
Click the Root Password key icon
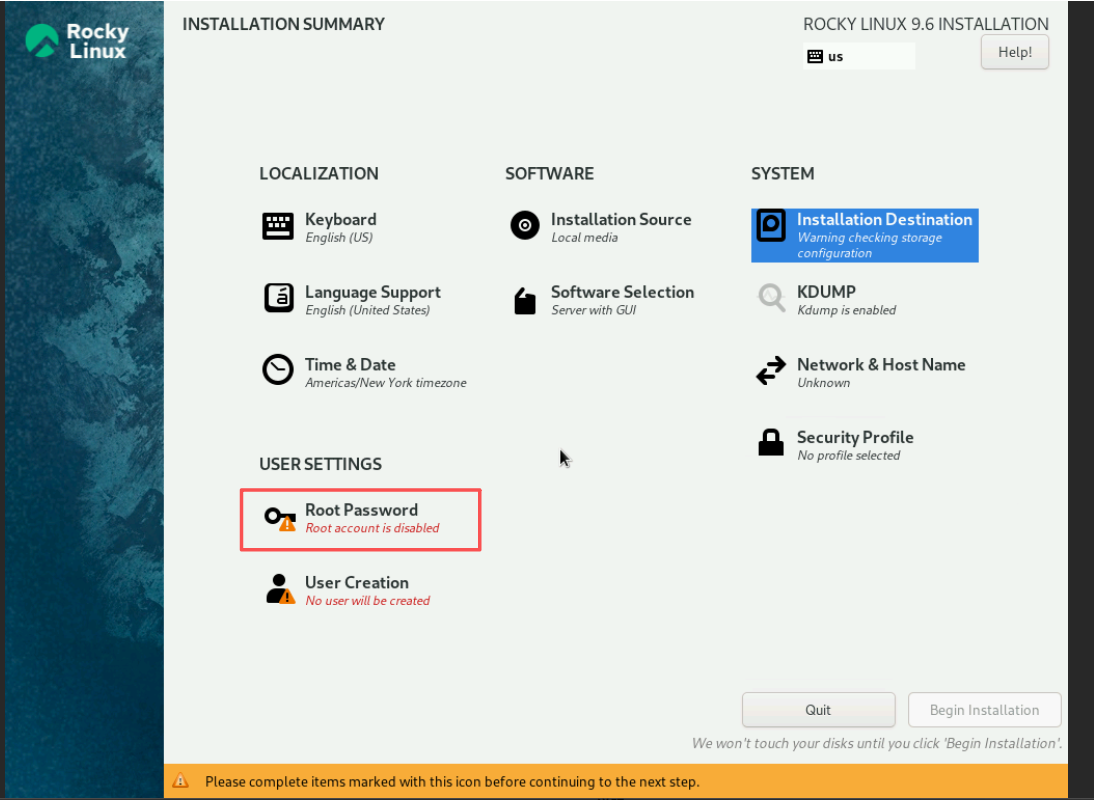[278, 517]
